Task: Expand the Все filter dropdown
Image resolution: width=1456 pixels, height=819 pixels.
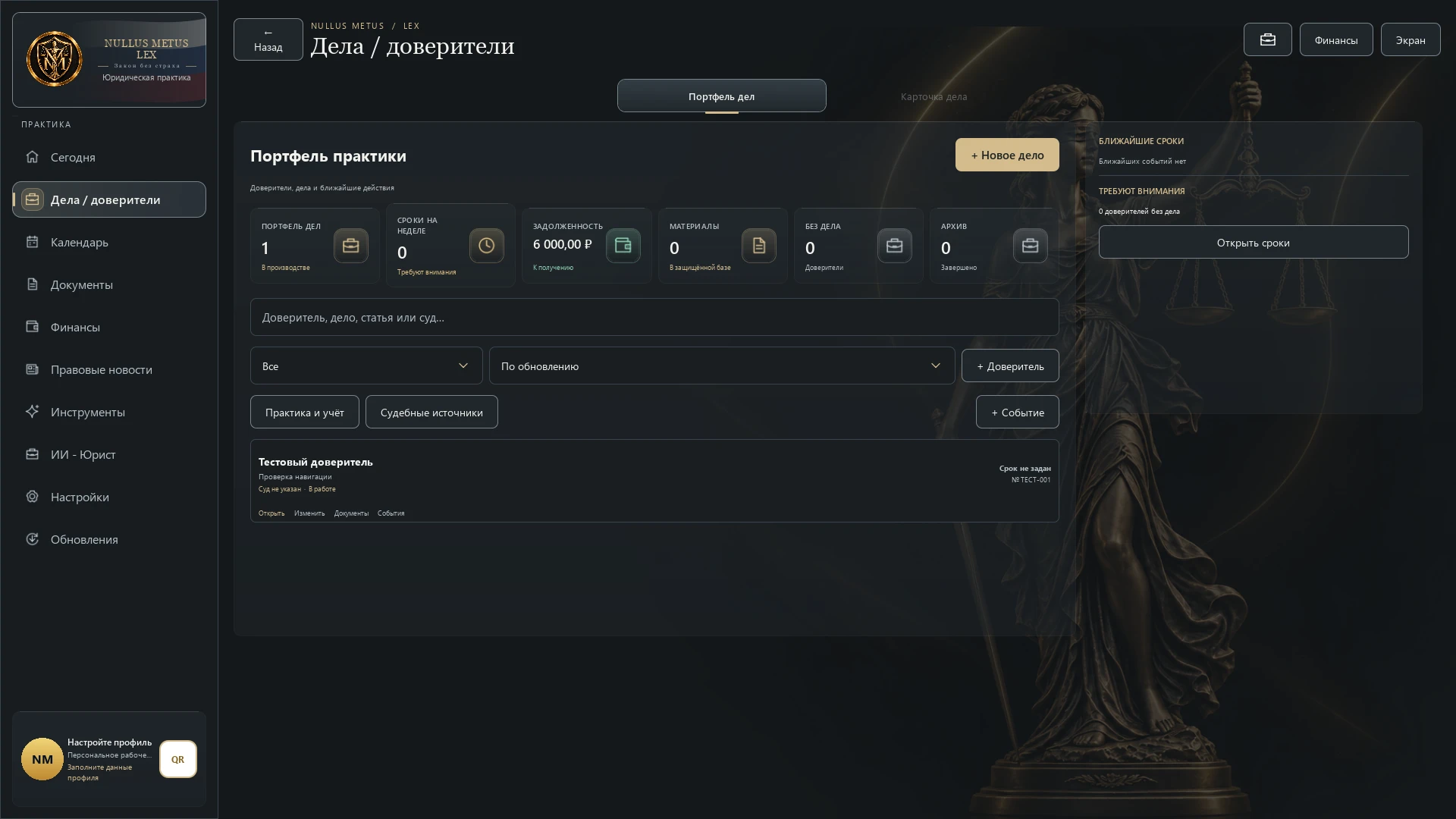Action: pyautogui.click(x=366, y=366)
